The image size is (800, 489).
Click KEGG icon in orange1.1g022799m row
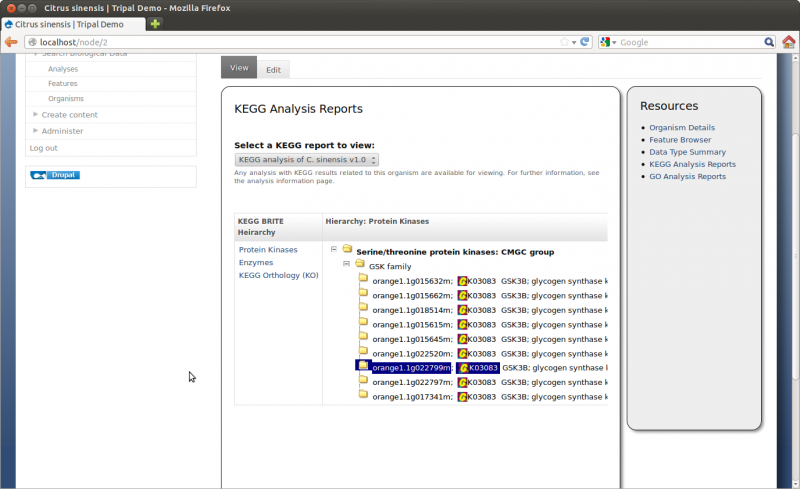[x=463, y=368]
